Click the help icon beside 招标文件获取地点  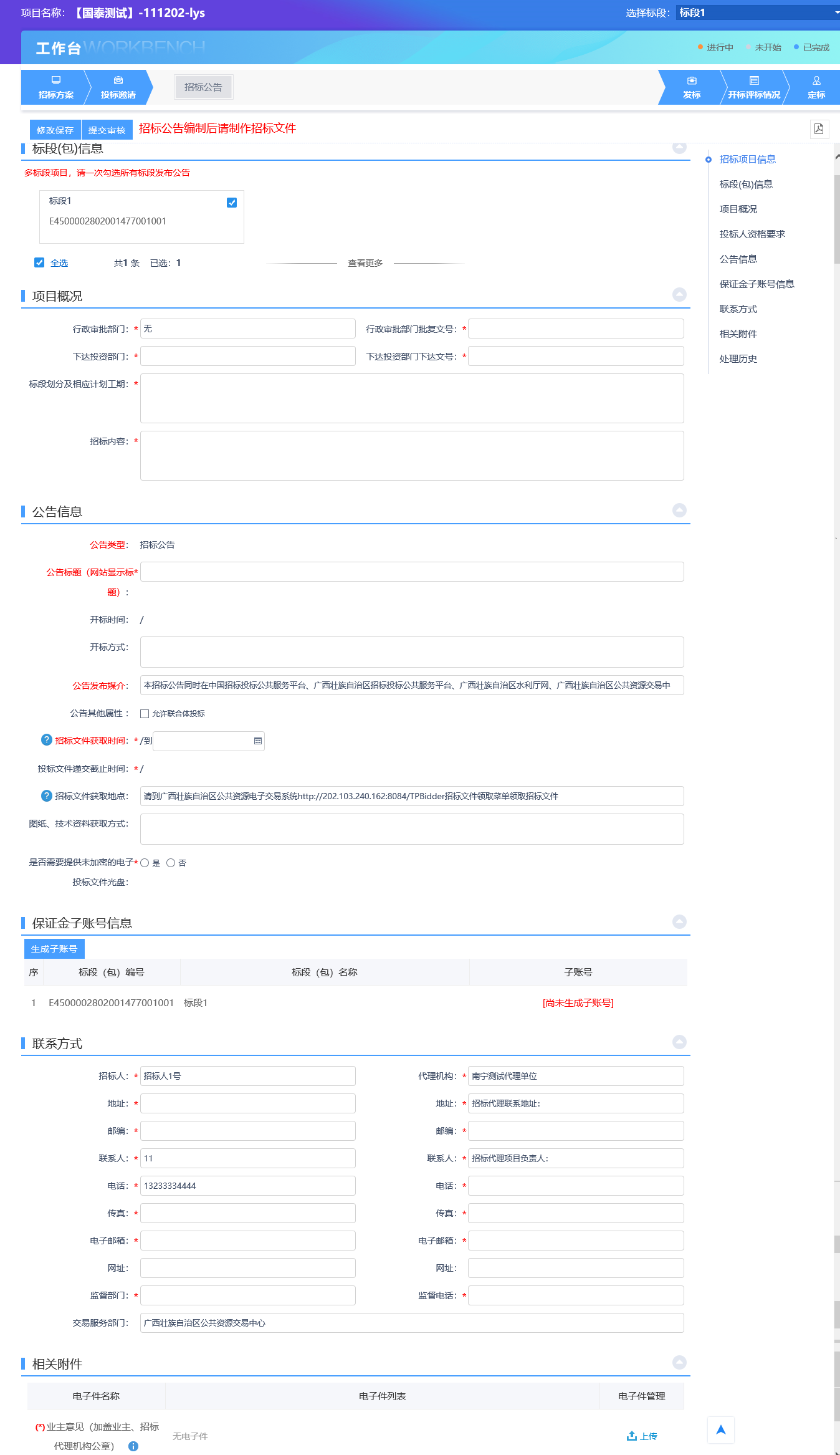click(x=46, y=795)
